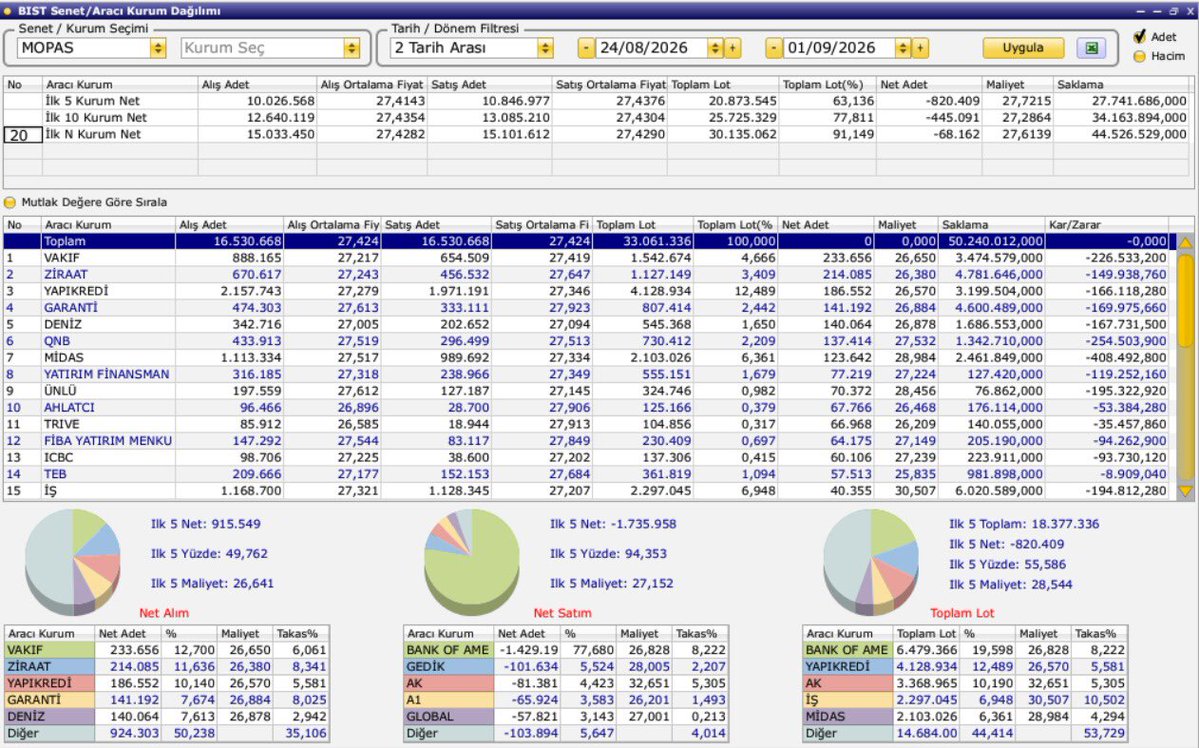Click the Saklama header in broker table
The image size is (1199, 748).
(992, 225)
